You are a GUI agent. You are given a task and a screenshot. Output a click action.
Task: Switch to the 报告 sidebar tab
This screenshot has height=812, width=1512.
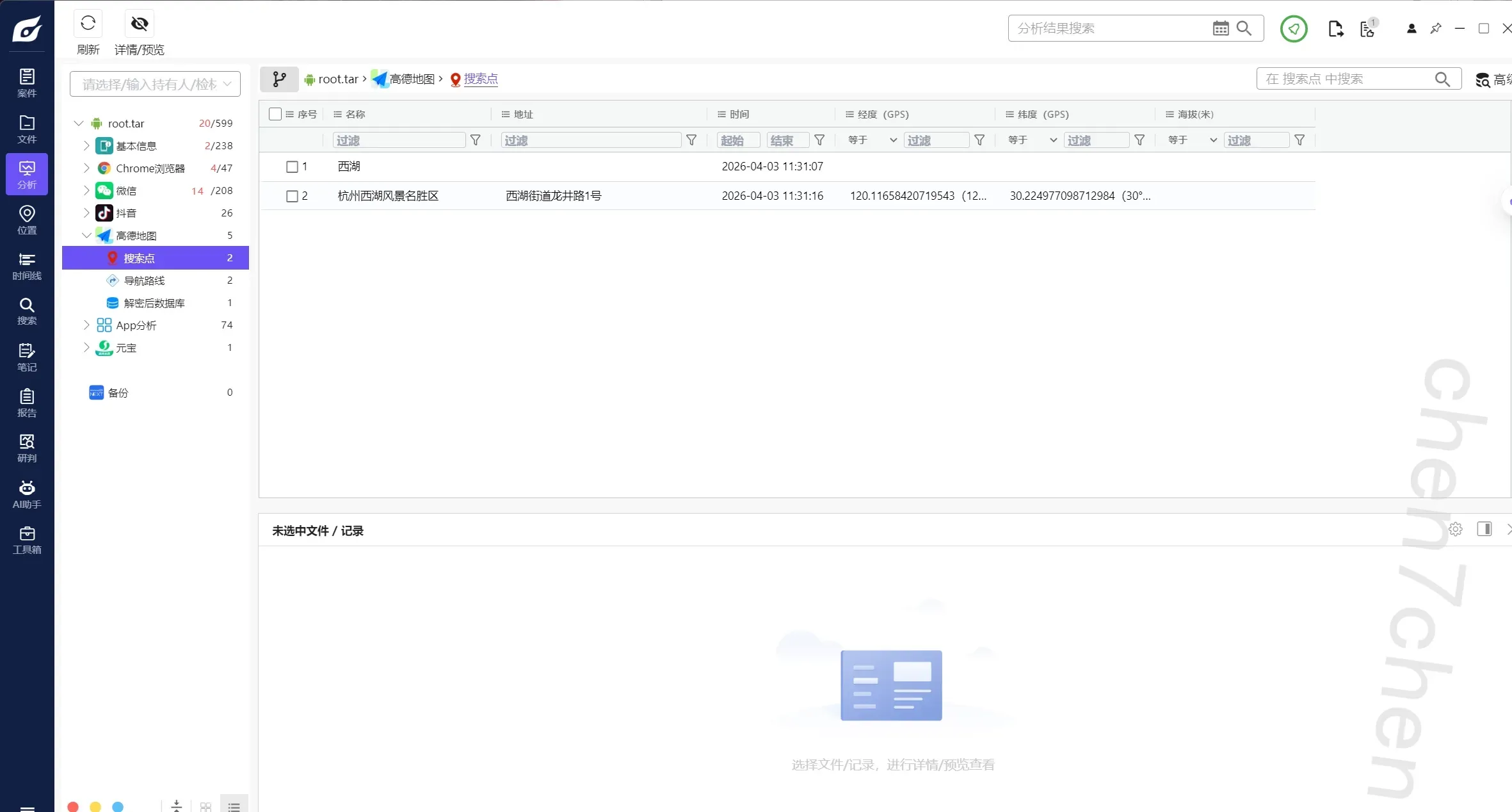27,403
